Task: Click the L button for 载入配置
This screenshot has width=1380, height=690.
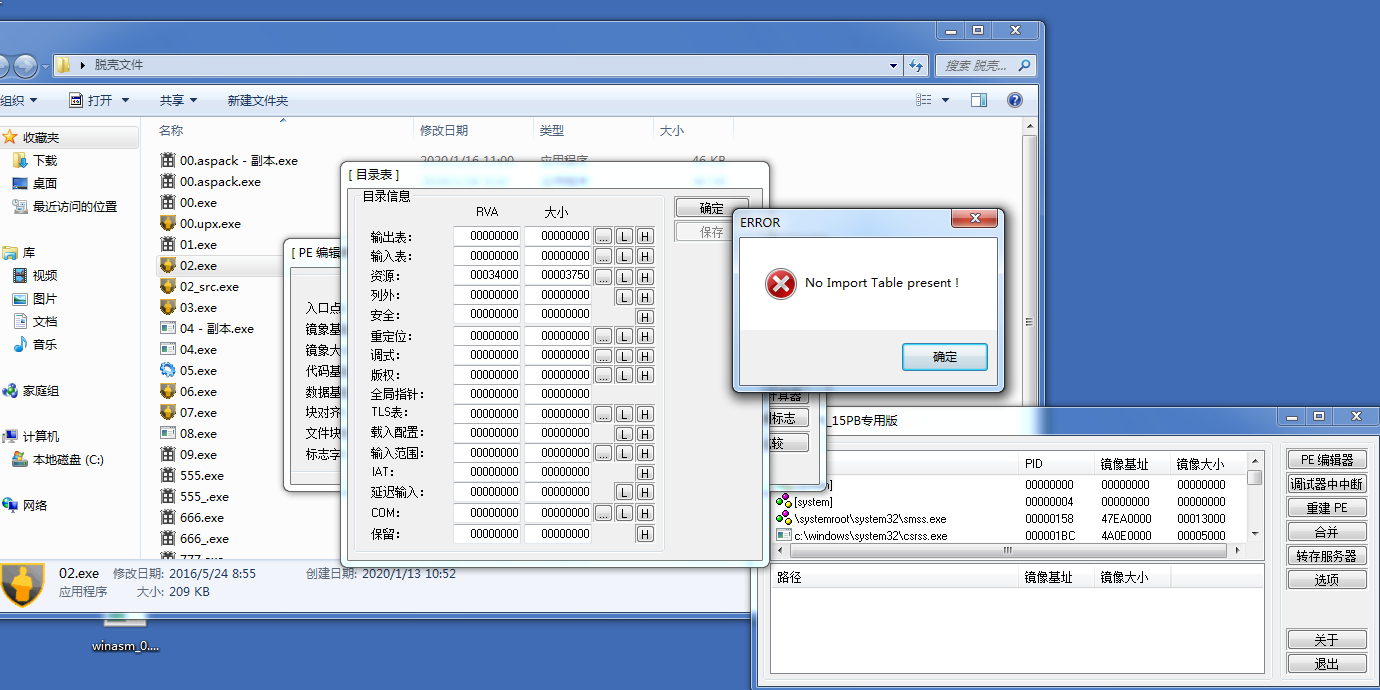Action: tap(624, 434)
